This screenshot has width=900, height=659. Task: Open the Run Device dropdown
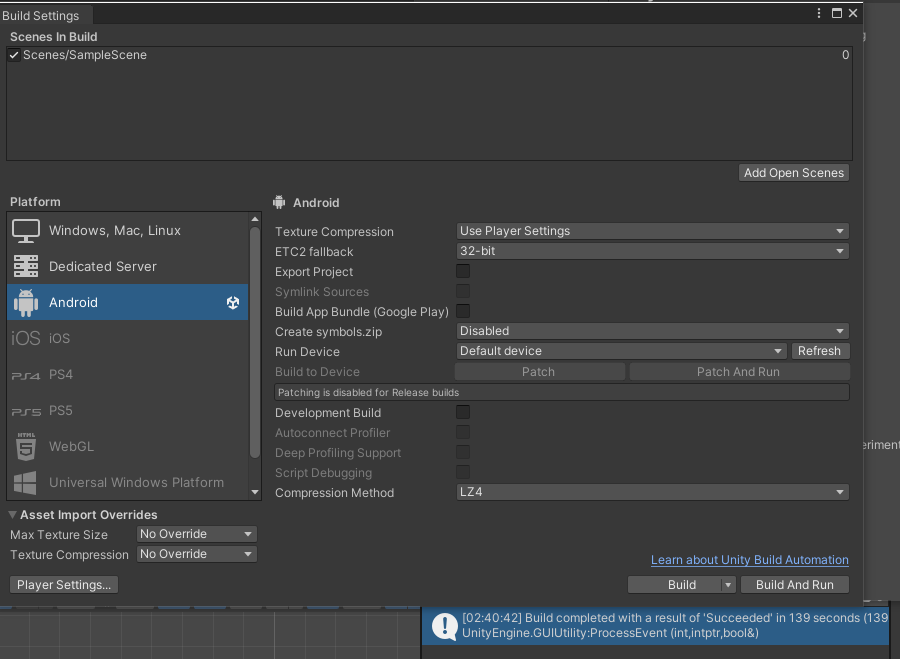pyautogui.click(x=621, y=351)
